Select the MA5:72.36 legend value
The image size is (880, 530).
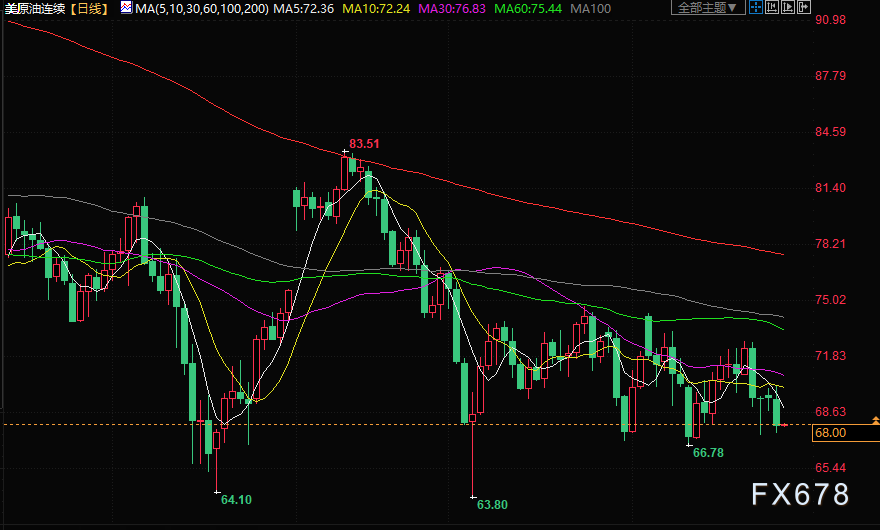303,8
